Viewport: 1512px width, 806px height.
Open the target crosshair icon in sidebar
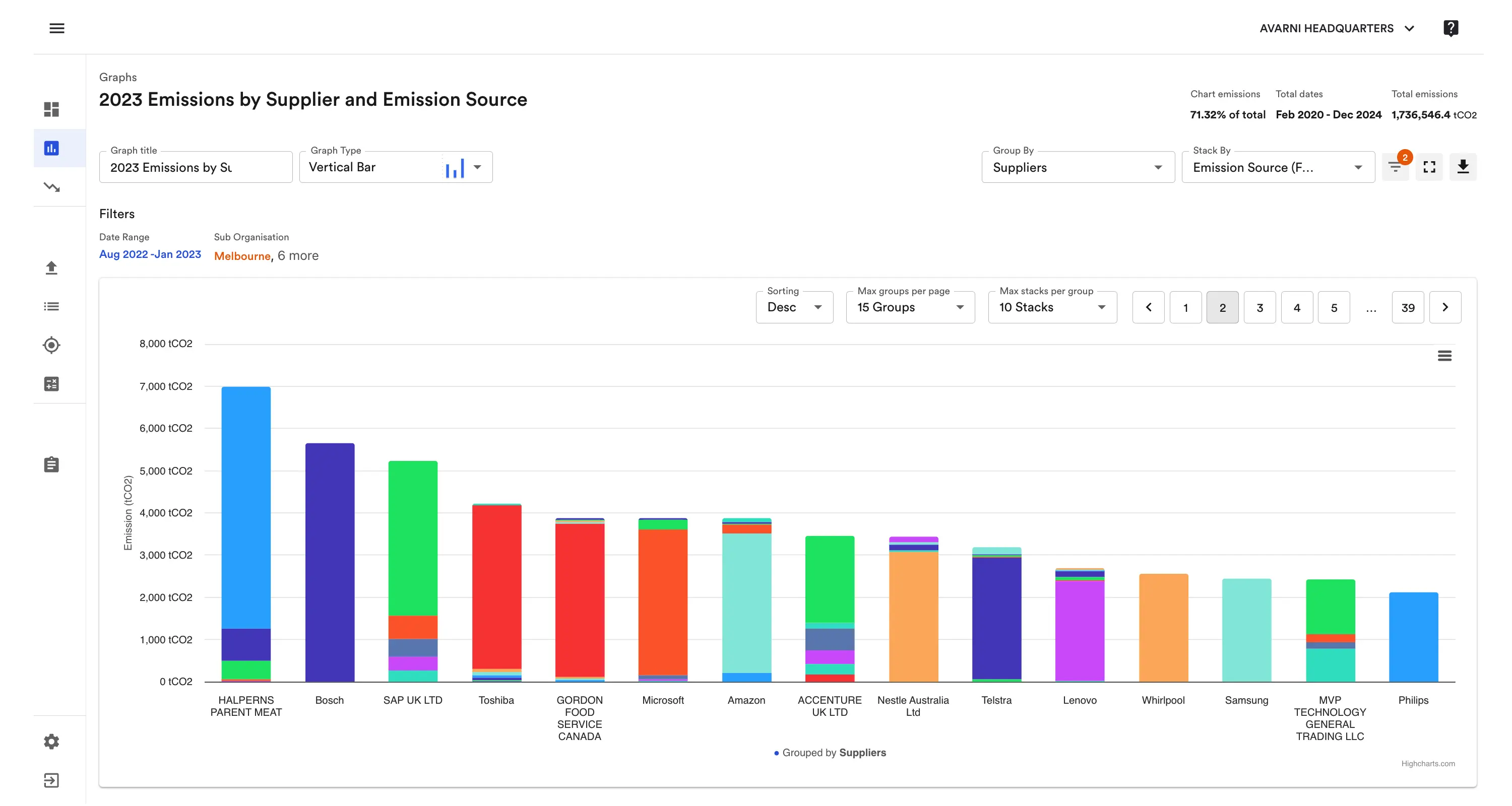point(51,345)
